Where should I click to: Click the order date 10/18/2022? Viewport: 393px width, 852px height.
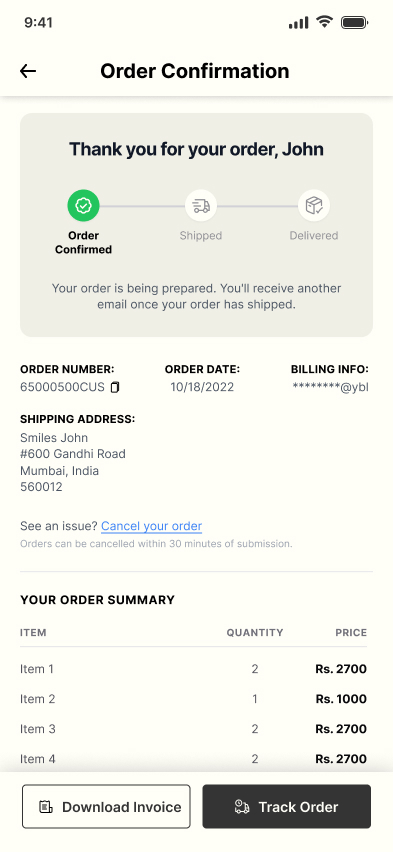point(202,387)
